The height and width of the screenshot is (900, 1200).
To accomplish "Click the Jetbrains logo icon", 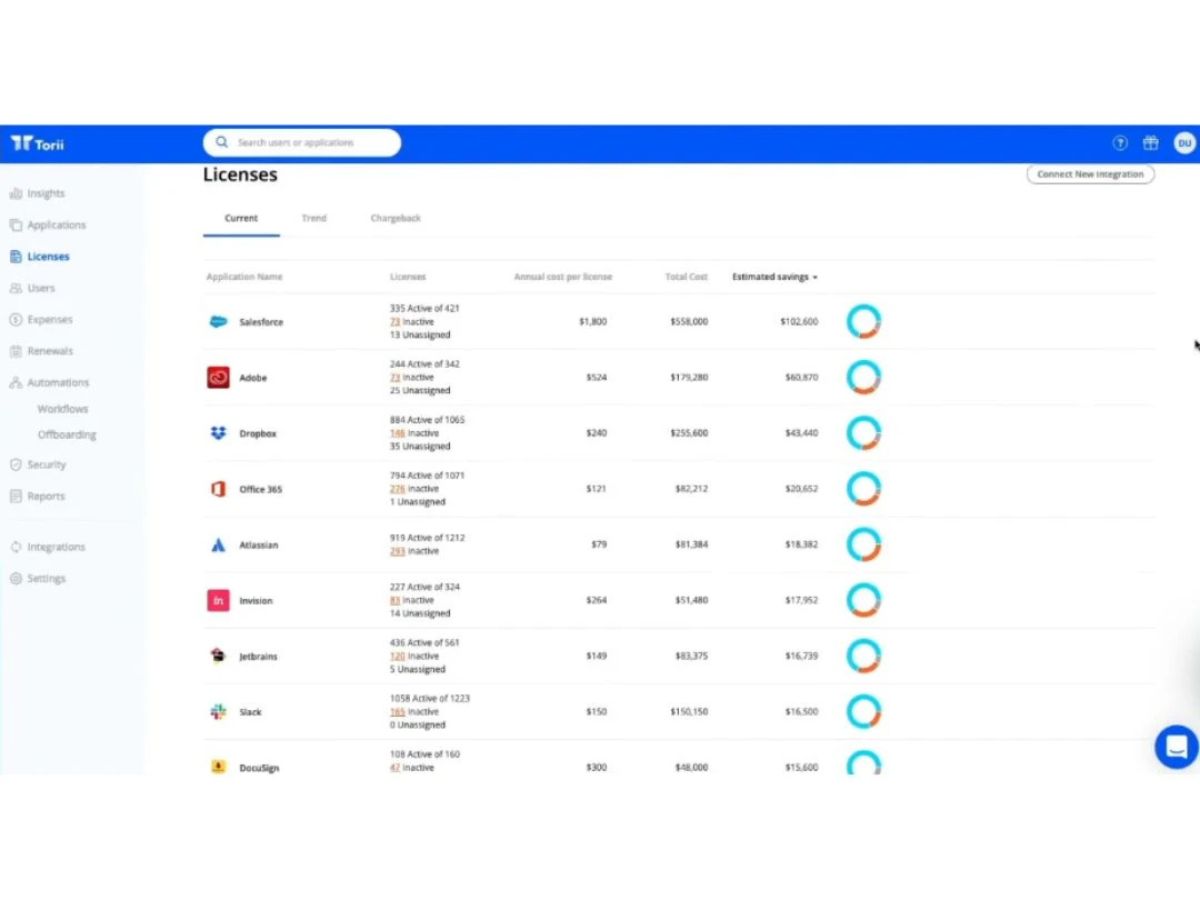I will (218, 656).
